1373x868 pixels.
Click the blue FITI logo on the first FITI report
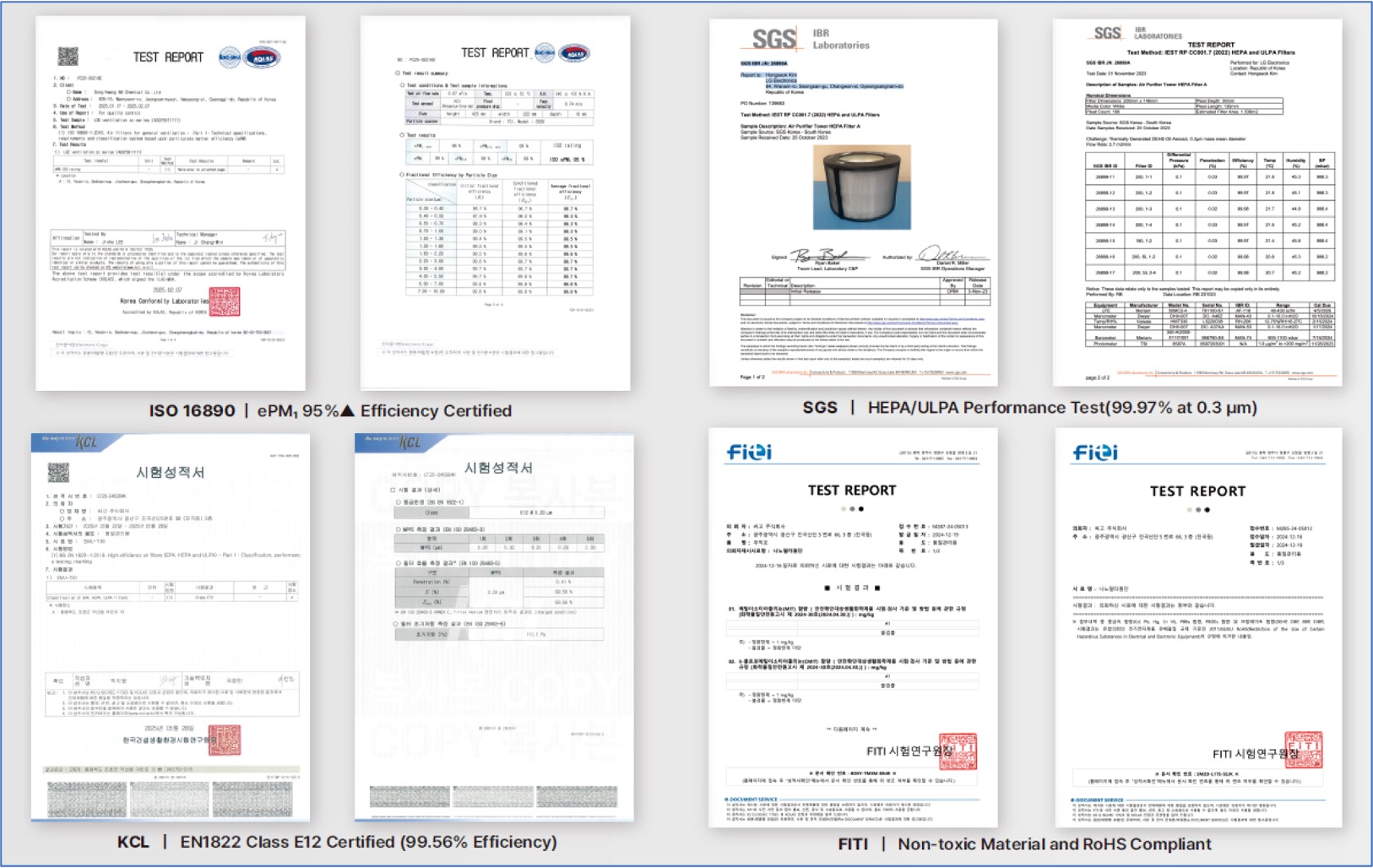pyautogui.click(x=749, y=453)
